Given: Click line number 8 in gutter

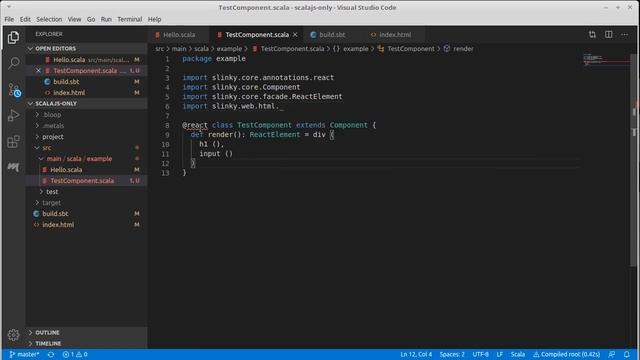Looking at the screenshot, I should [x=167, y=125].
